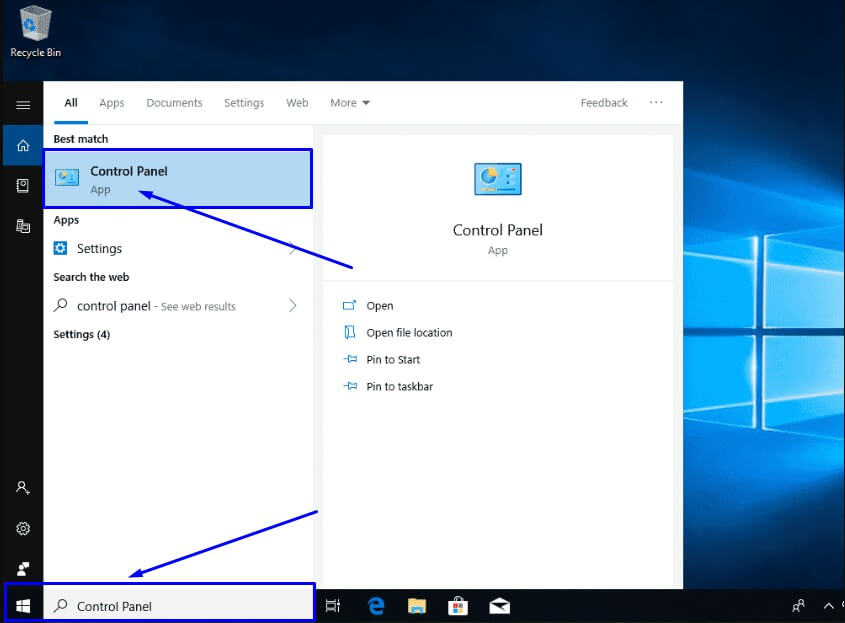Image resolution: width=845 pixels, height=623 pixels.
Task: Expand the hamburger menu in search sidebar
Action: (x=23, y=105)
